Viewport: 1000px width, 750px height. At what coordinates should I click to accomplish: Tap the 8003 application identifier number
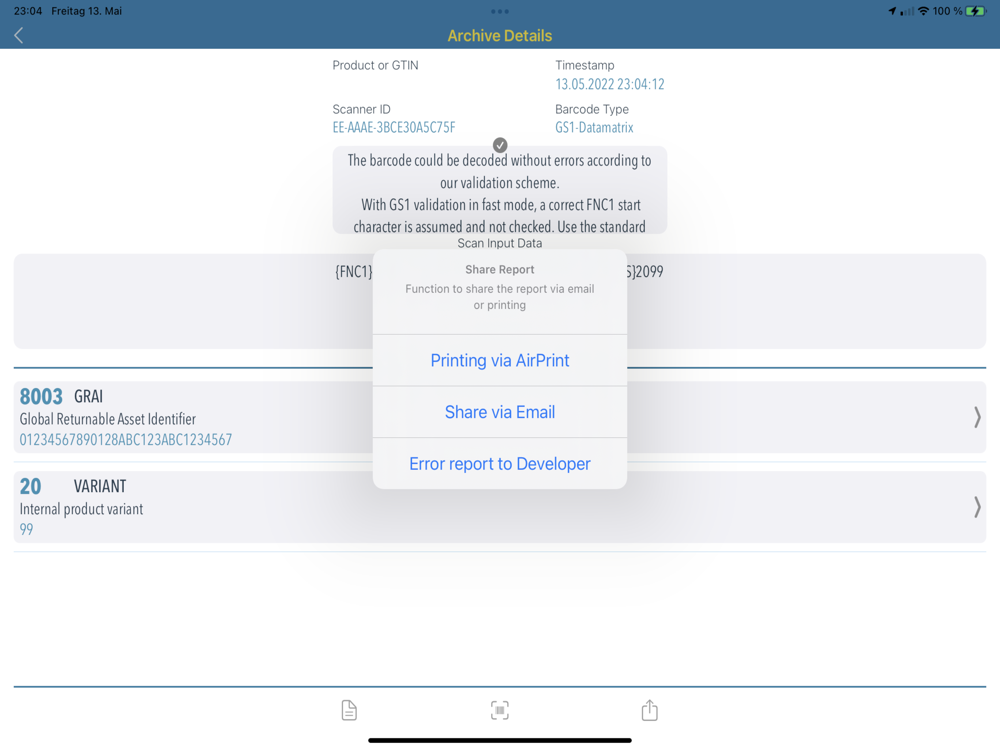(x=41, y=397)
